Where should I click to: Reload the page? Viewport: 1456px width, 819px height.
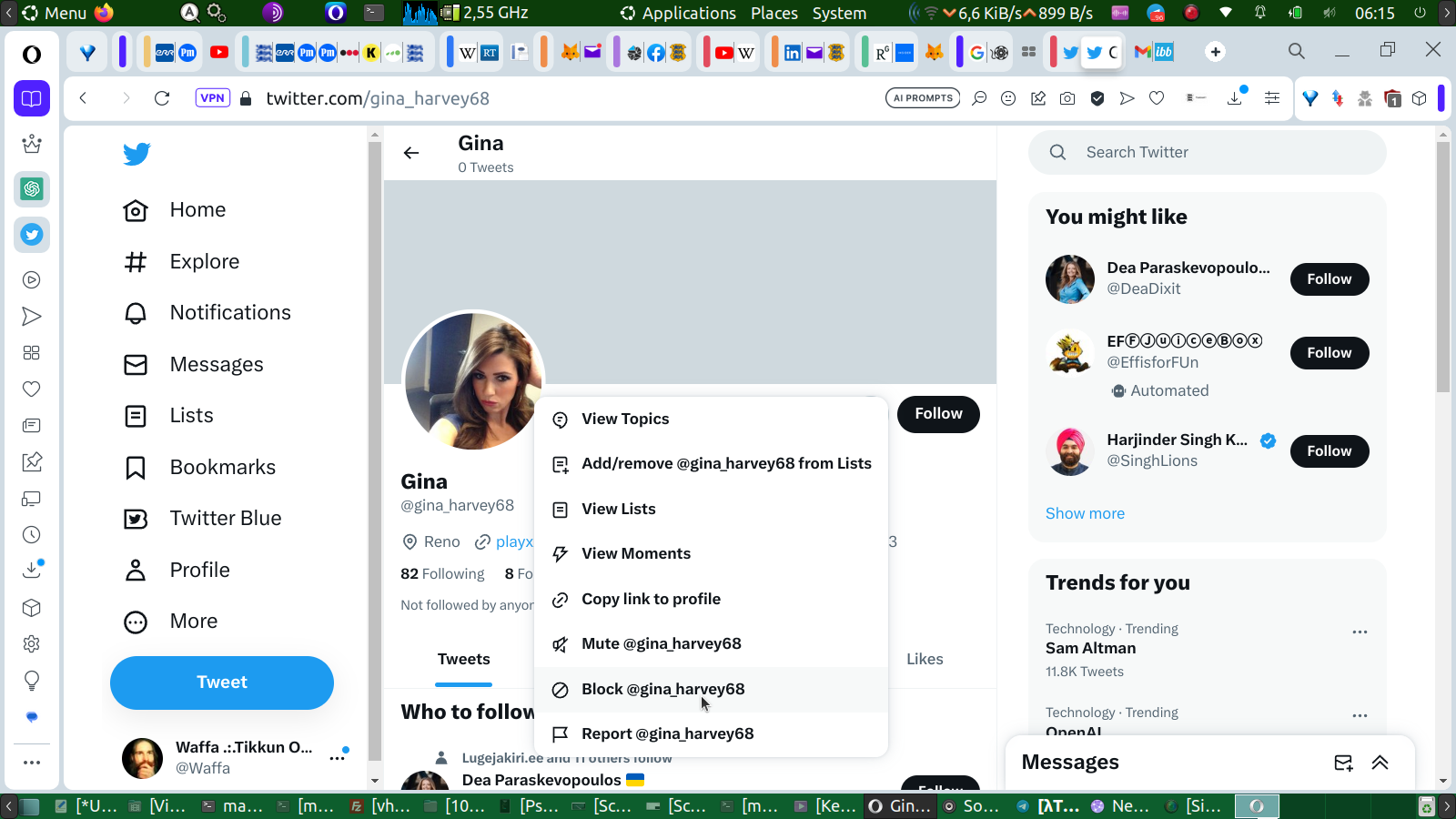tap(162, 98)
